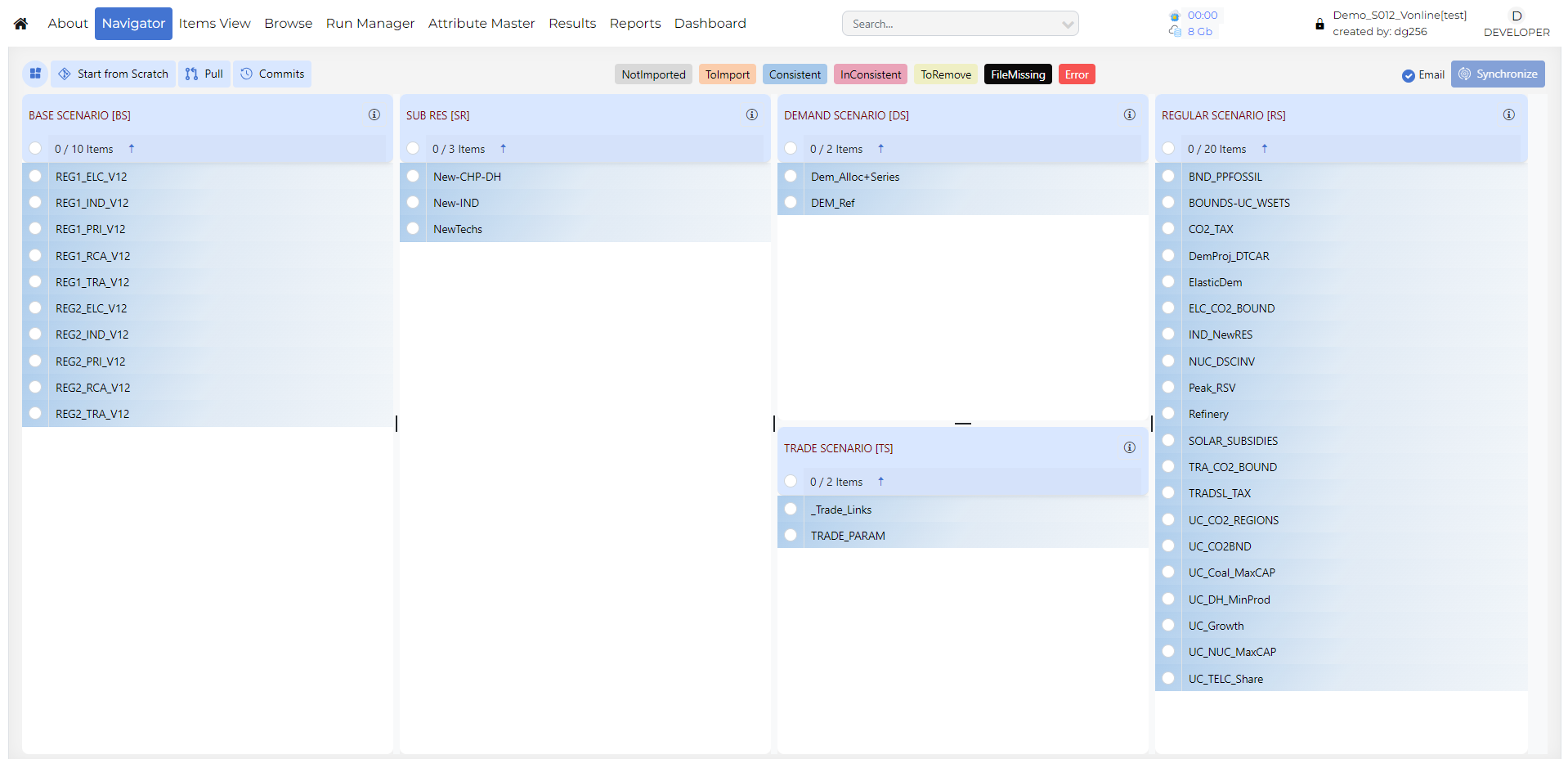
Task: Switch to Run Manager
Action: (370, 24)
